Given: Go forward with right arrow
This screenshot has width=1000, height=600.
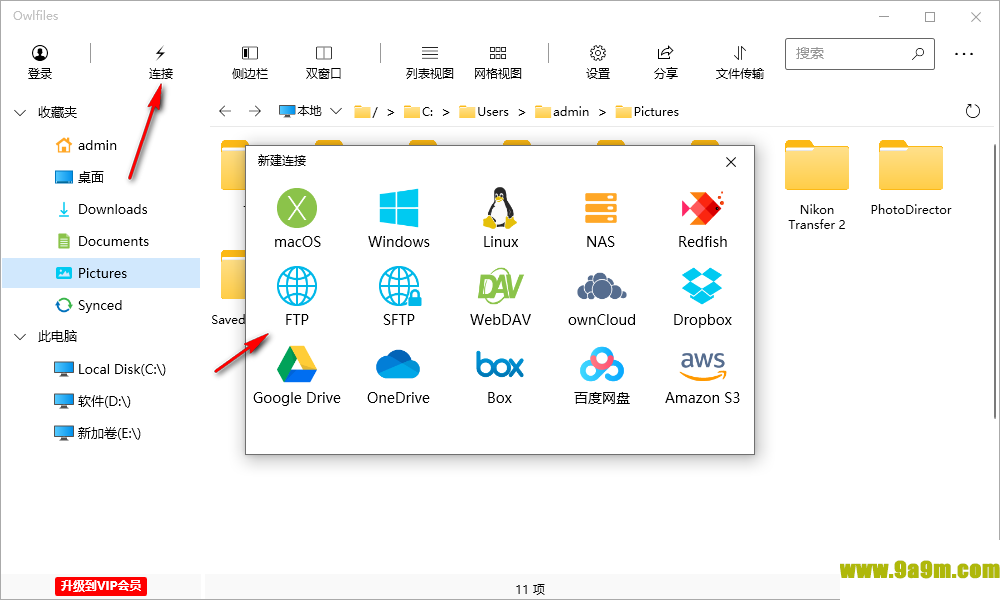Looking at the screenshot, I should pos(255,112).
